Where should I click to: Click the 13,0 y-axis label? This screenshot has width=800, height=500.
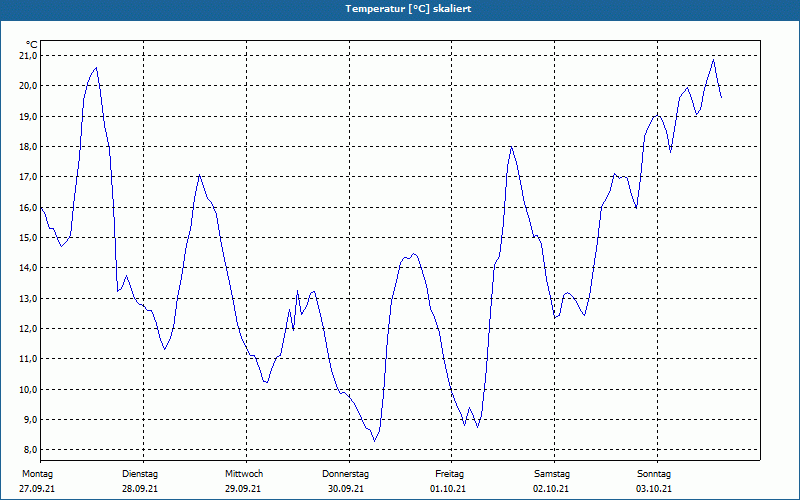(x=28, y=298)
